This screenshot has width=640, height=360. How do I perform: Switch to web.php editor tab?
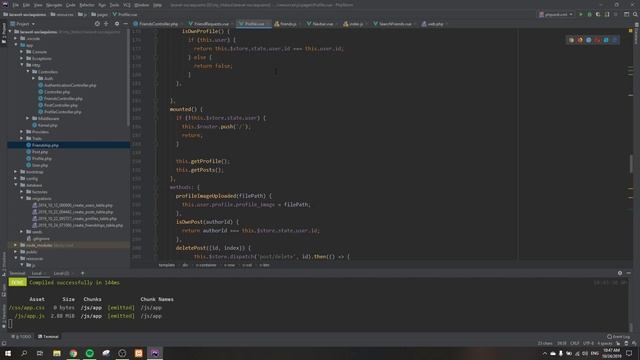pos(433,24)
